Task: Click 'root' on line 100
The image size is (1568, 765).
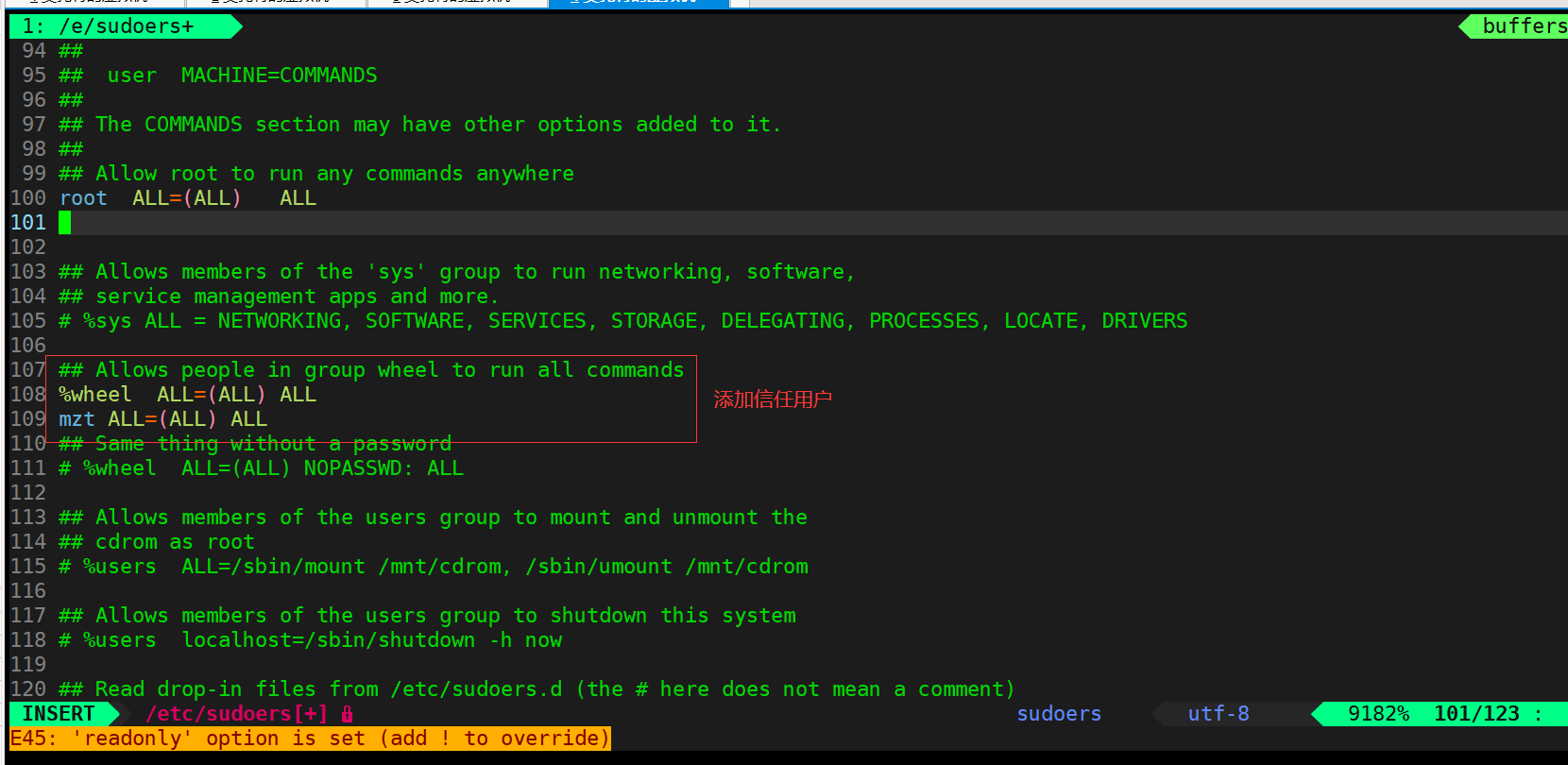Action: (x=83, y=198)
